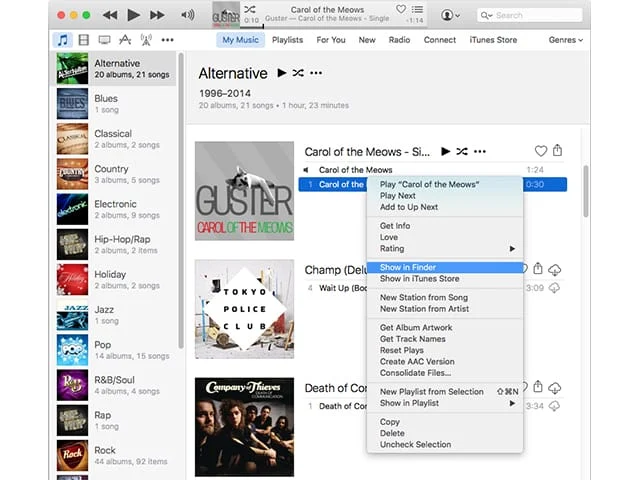The width and height of the screenshot is (640, 480).
Task: Open the Genres view dropdown
Action: [565, 40]
